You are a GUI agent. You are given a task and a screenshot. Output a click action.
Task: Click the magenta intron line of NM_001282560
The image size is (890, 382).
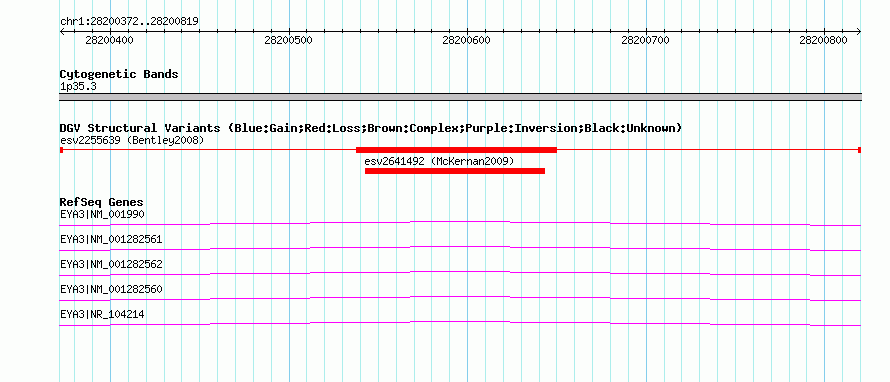point(460,298)
